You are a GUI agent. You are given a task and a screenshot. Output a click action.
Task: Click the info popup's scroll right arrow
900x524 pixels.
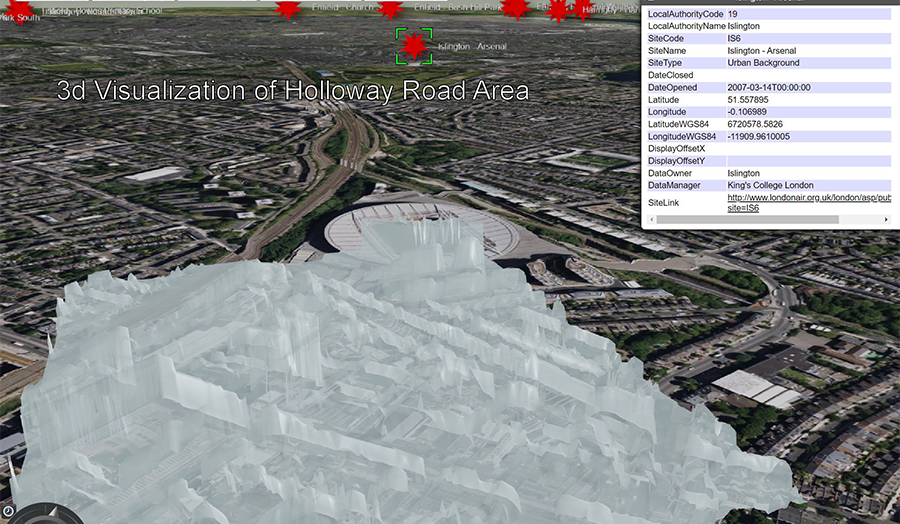(x=886, y=220)
